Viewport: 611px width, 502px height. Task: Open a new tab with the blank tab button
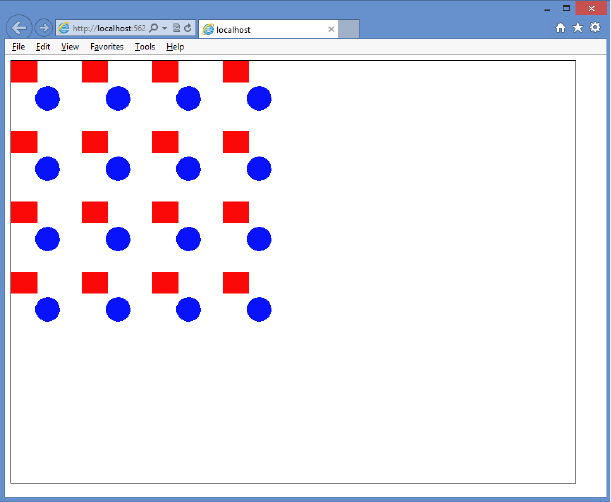click(348, 29)
